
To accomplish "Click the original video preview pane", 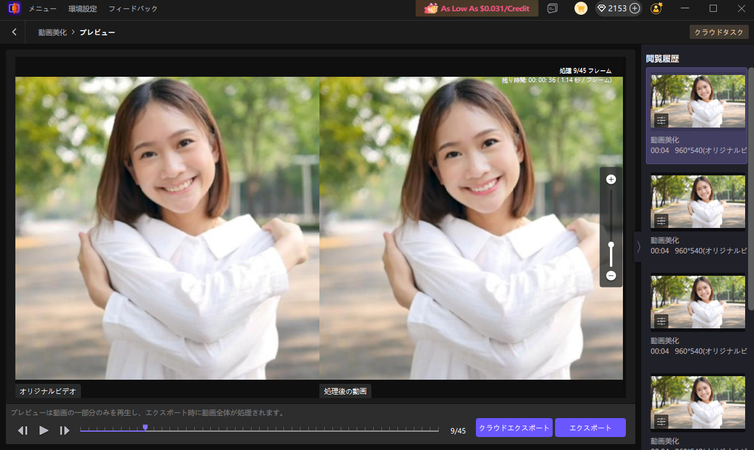I will pyautogui.click(x=167, y=228).
